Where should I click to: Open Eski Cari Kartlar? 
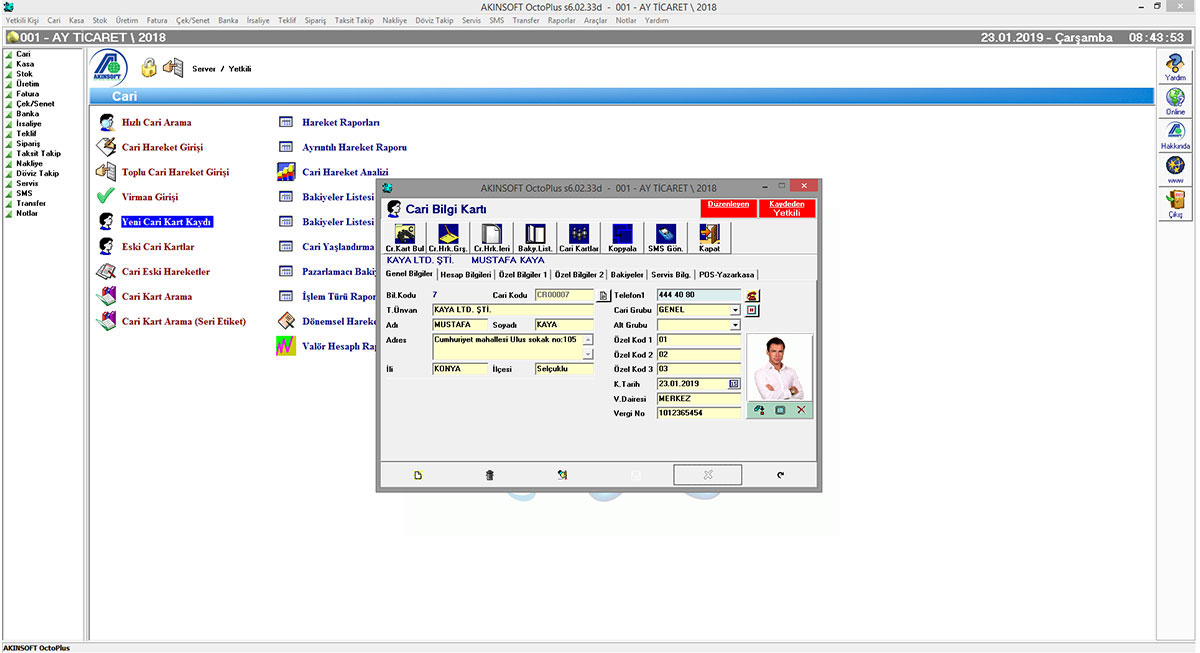point(158,247)
